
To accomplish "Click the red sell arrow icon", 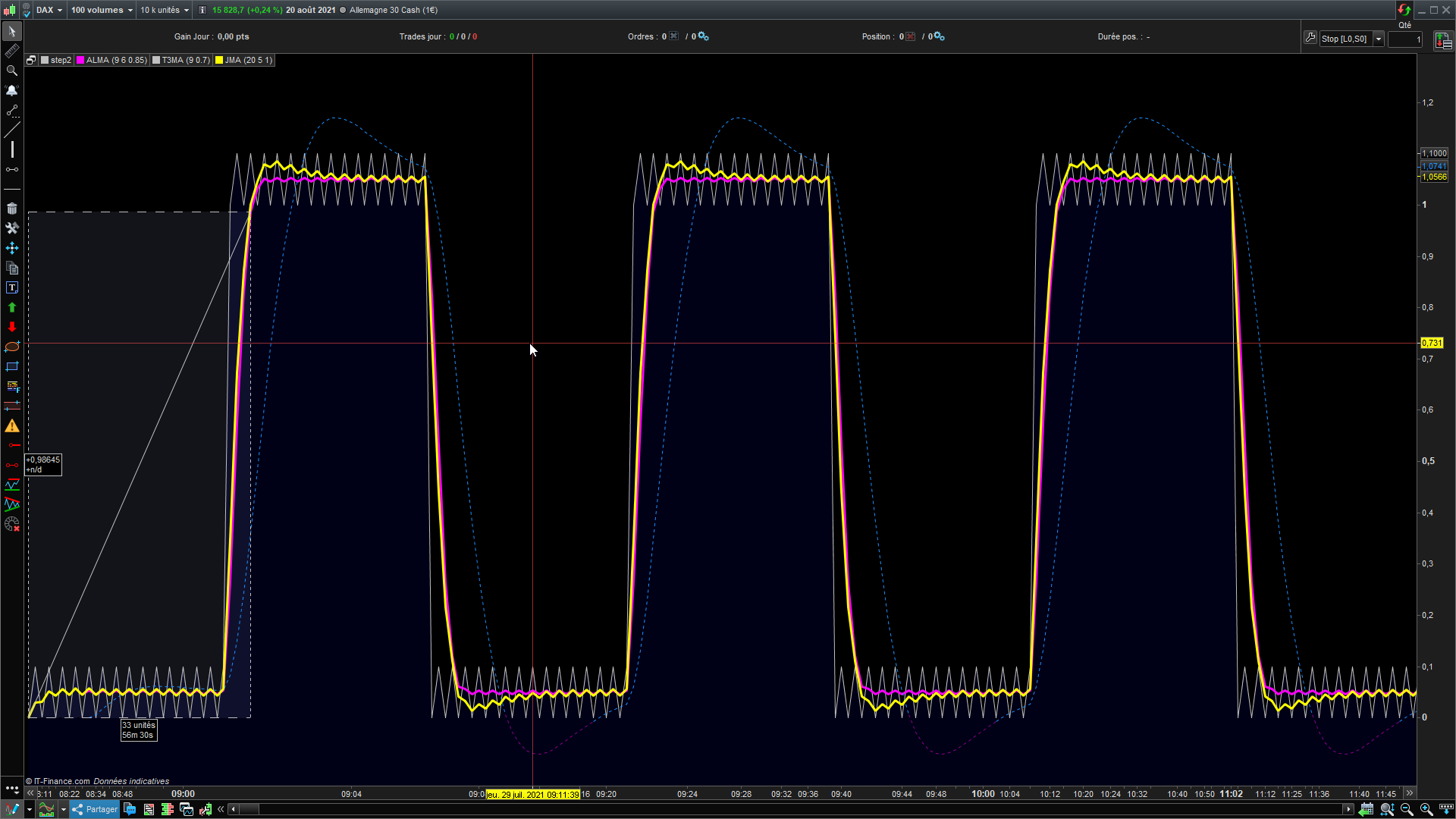I will (x=11, y=327).
